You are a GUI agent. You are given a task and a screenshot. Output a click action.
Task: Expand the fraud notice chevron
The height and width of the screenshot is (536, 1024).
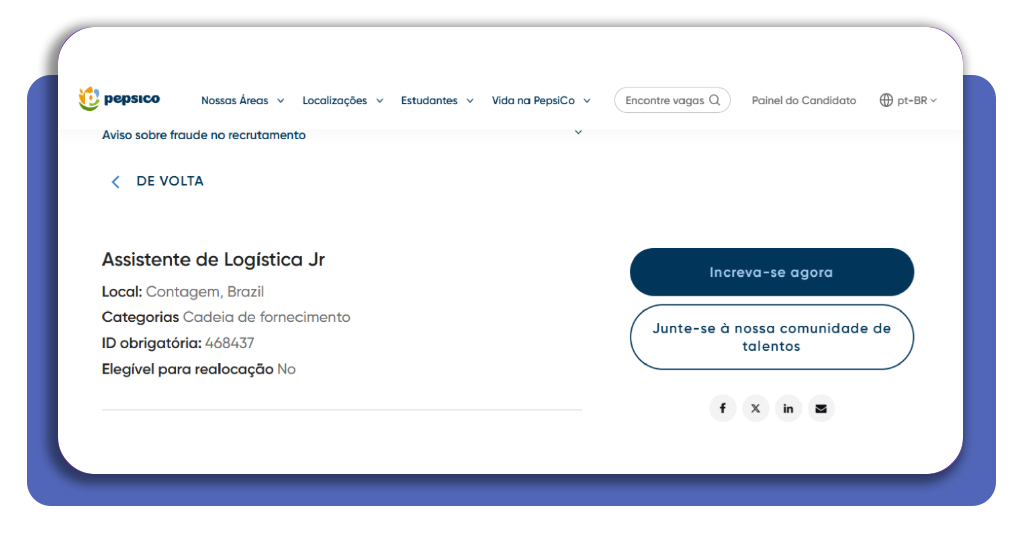point(578,133)
